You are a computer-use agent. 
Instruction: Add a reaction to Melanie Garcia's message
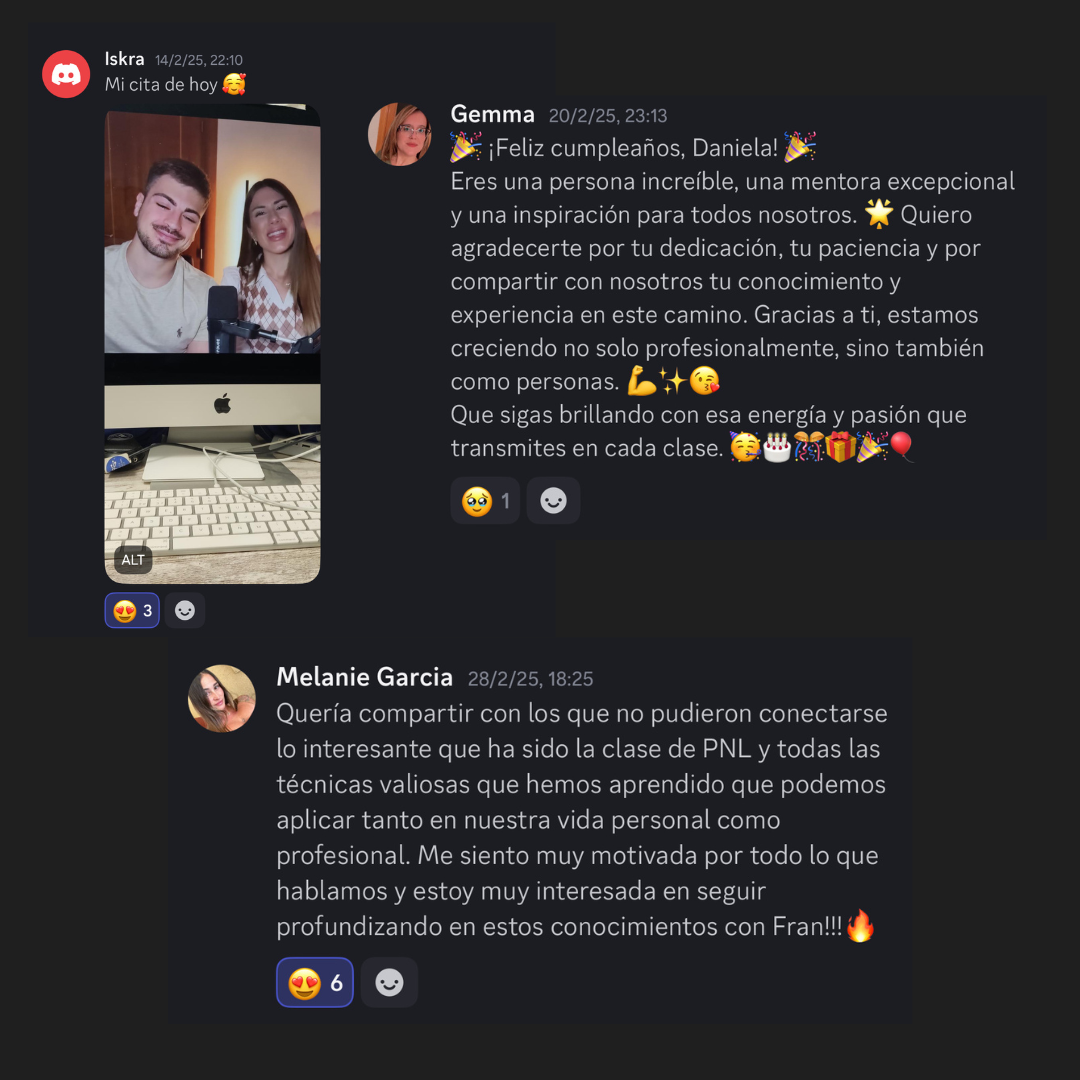389,982
